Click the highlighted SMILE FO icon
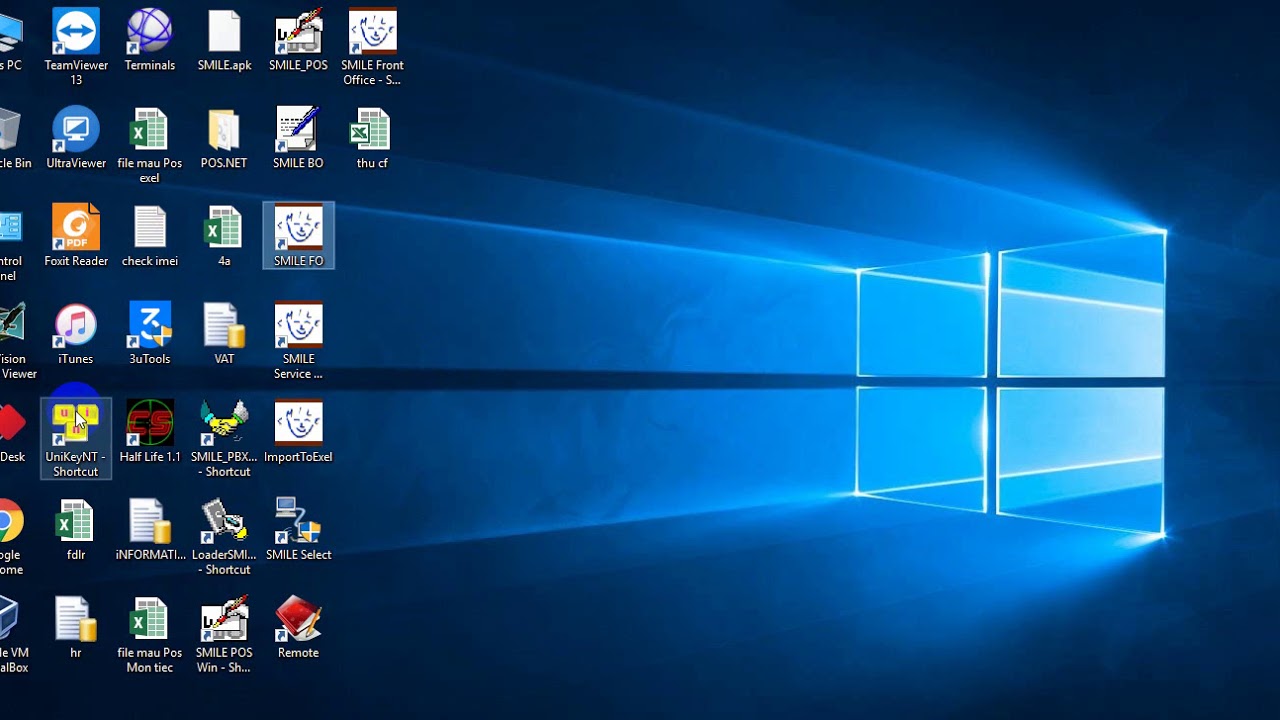The image size is (1280, 720). pyautogui.click(x=298, y=236)
